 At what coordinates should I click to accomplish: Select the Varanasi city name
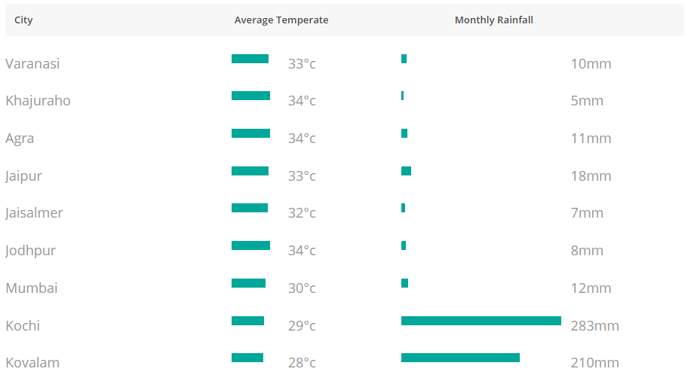[32, 64]
